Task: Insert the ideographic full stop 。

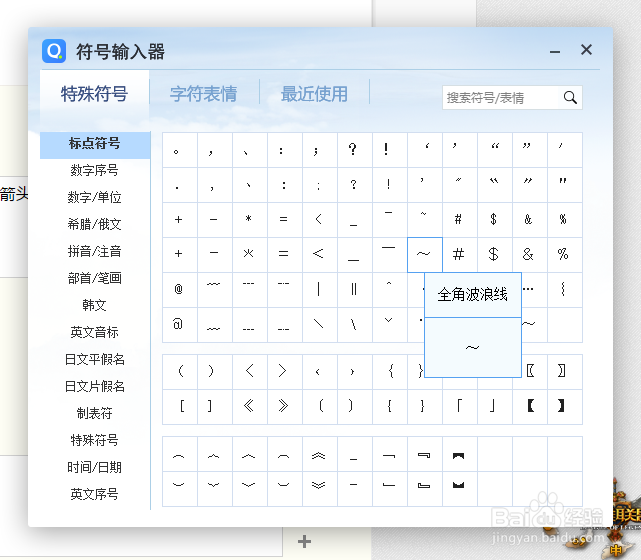Action: [x=180, y=150]
